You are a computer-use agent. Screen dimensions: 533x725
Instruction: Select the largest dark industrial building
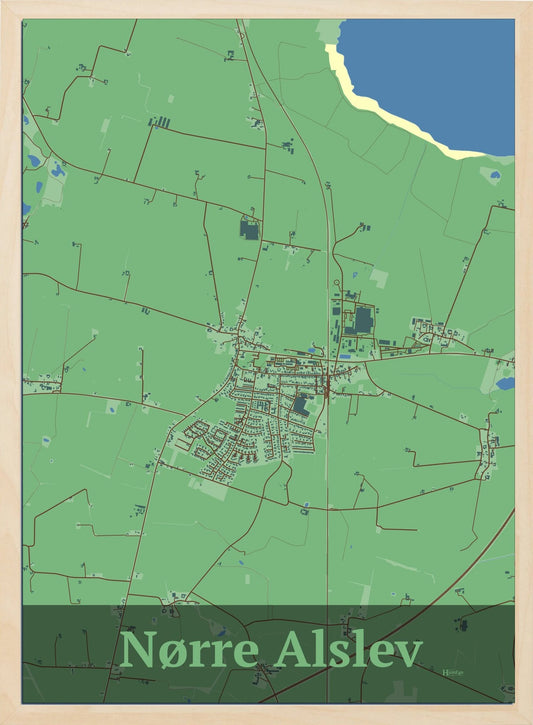[363, 320]
